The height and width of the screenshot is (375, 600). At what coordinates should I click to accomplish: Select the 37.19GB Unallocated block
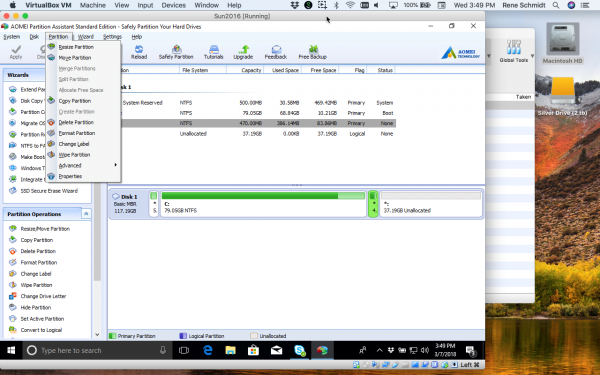click(431, 204)
